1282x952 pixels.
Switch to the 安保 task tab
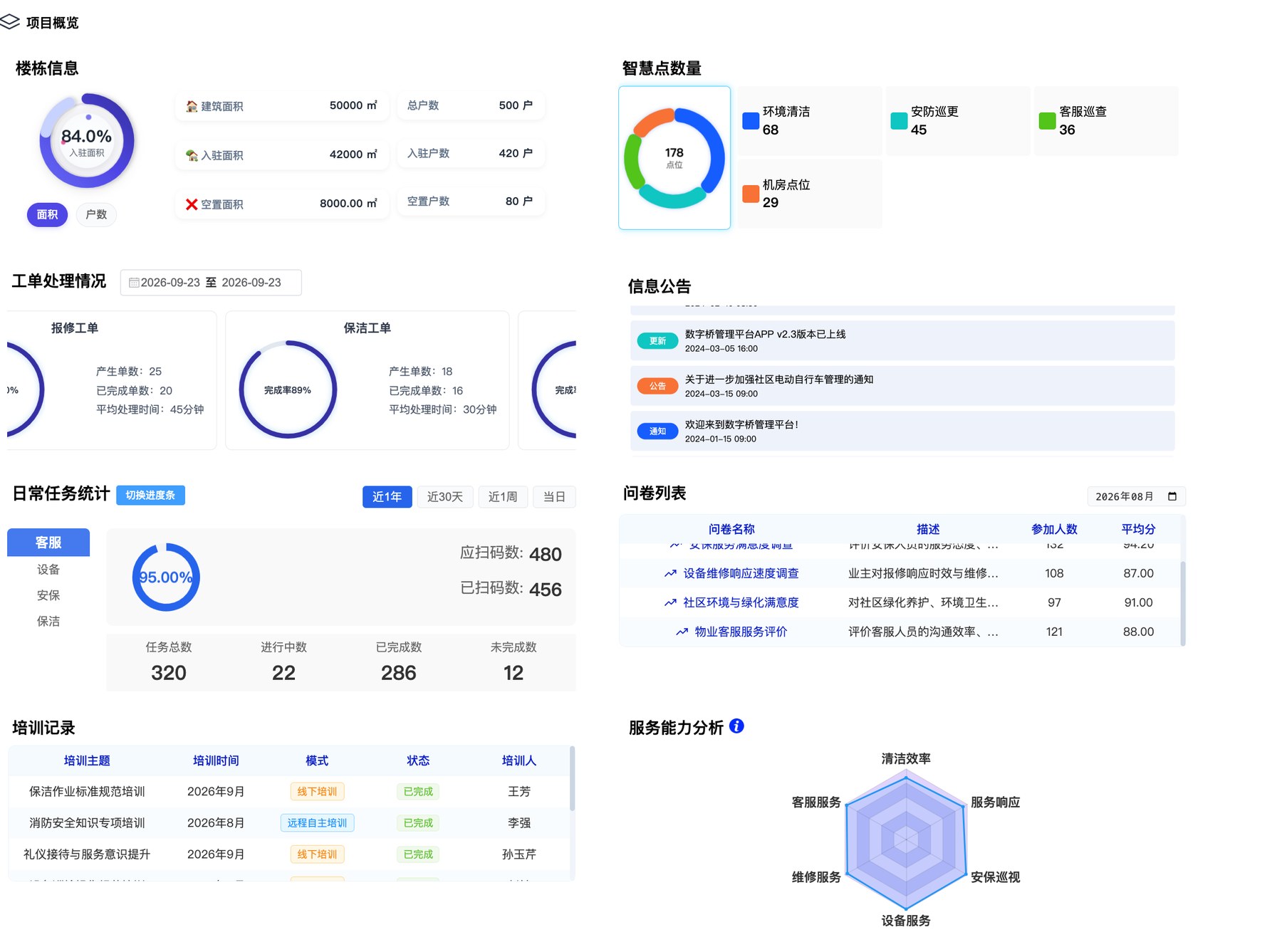click(x=48, y=595)
